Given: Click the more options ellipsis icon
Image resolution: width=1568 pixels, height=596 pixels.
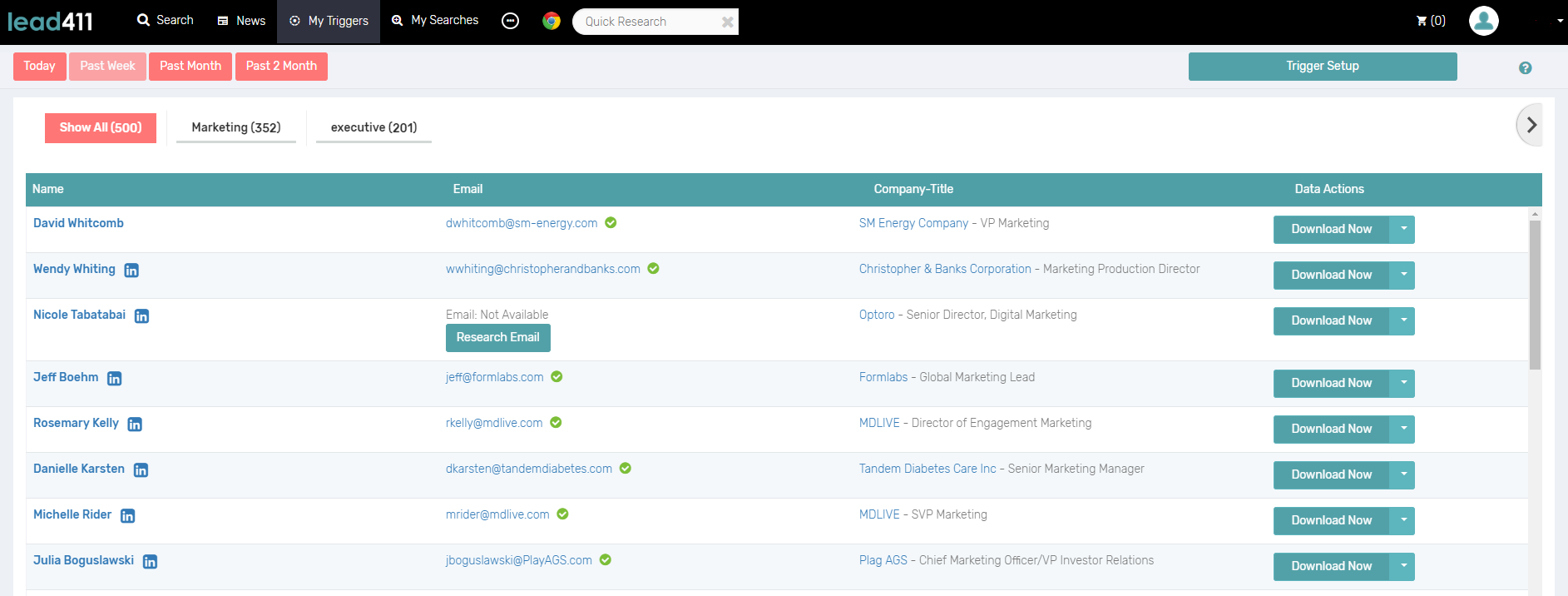Looking at the screenshot, I should (511, 21).
